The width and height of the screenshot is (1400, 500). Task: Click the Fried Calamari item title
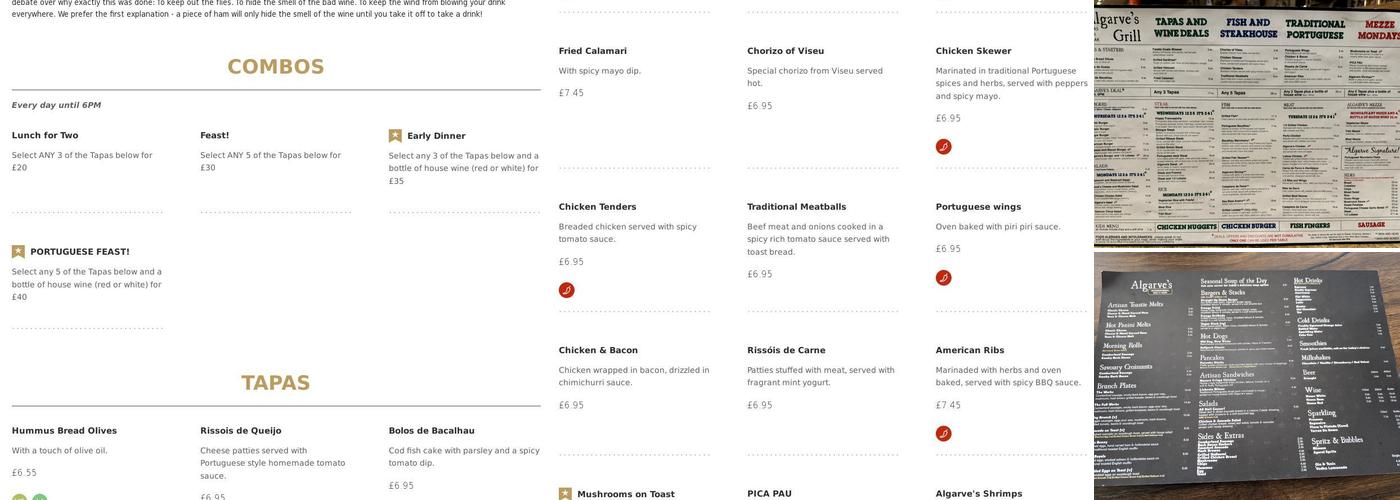coord(593,51)
